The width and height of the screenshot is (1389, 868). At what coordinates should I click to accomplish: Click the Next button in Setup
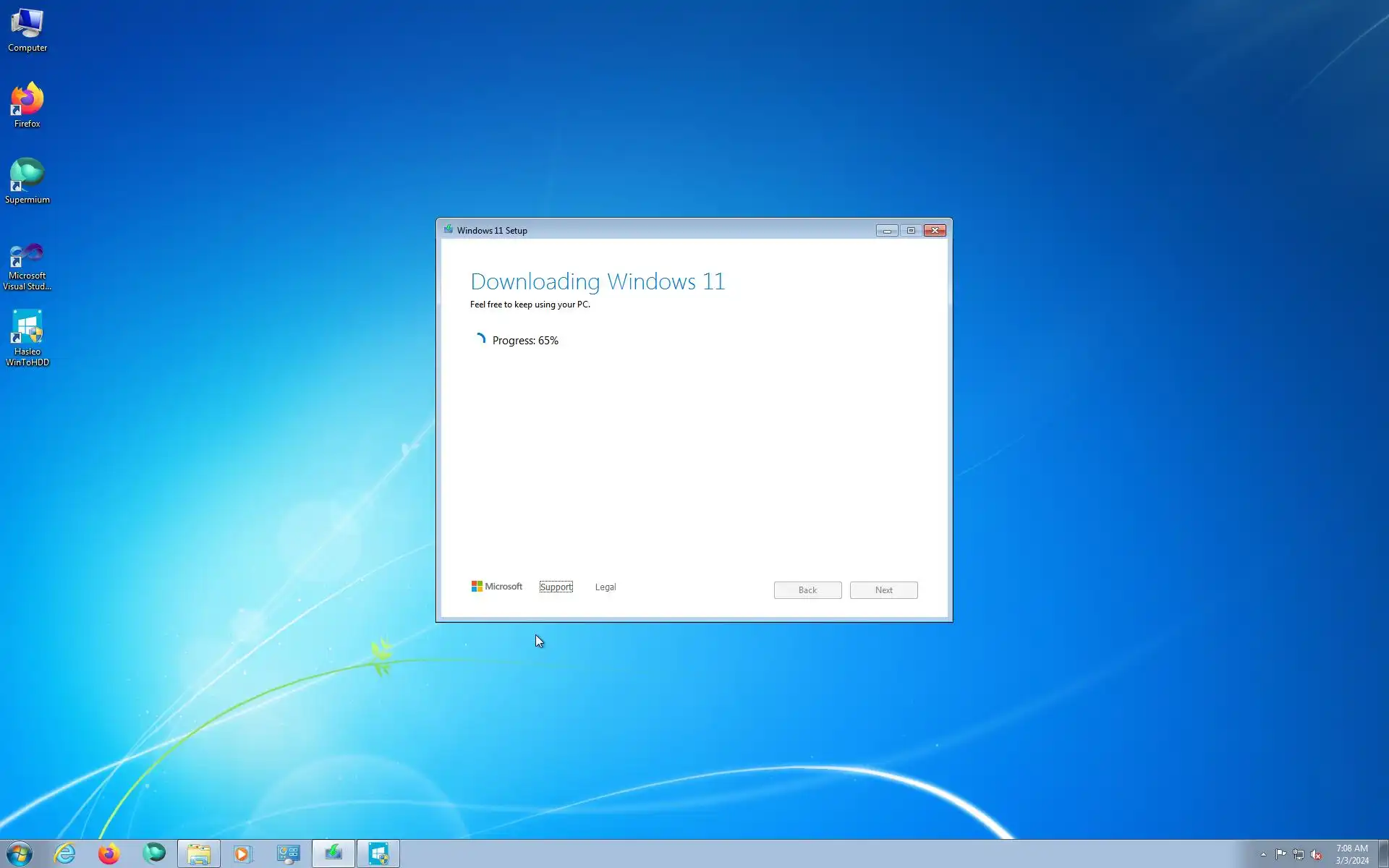tap(883, 590)
